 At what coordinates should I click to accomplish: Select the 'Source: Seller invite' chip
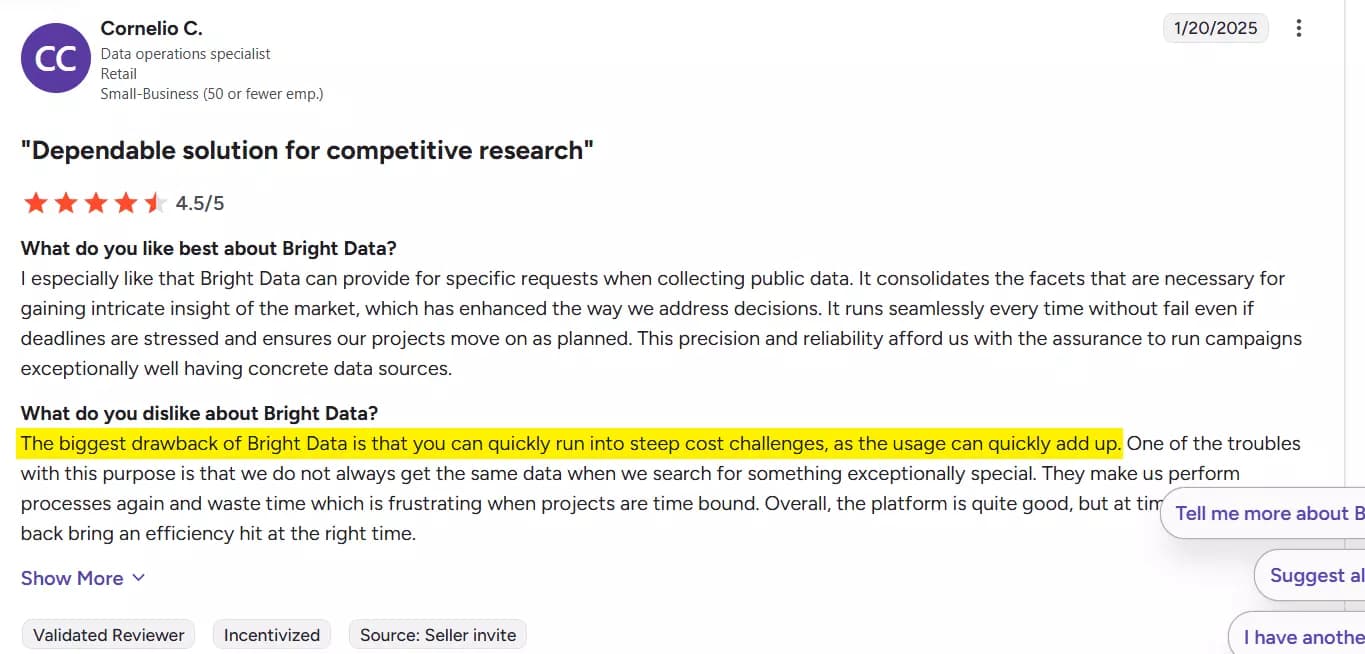tap(437, 634)
